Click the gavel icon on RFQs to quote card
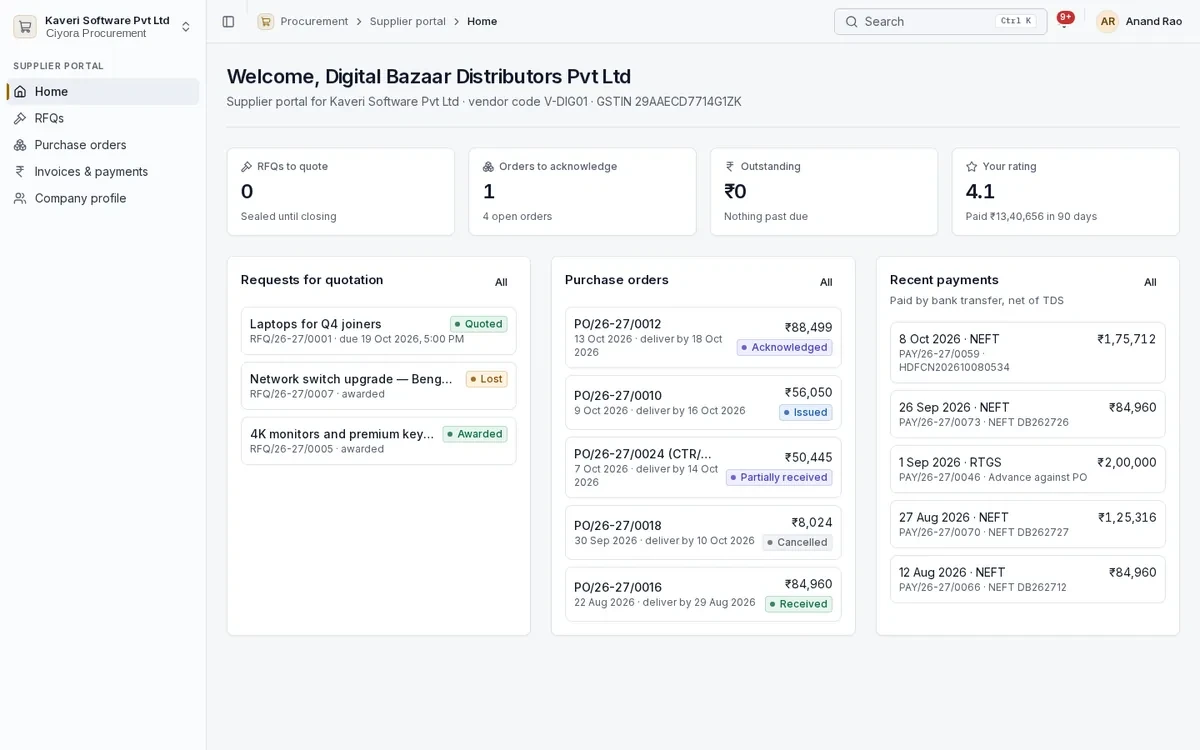1200x750 pixels. [x=247, y=167]
